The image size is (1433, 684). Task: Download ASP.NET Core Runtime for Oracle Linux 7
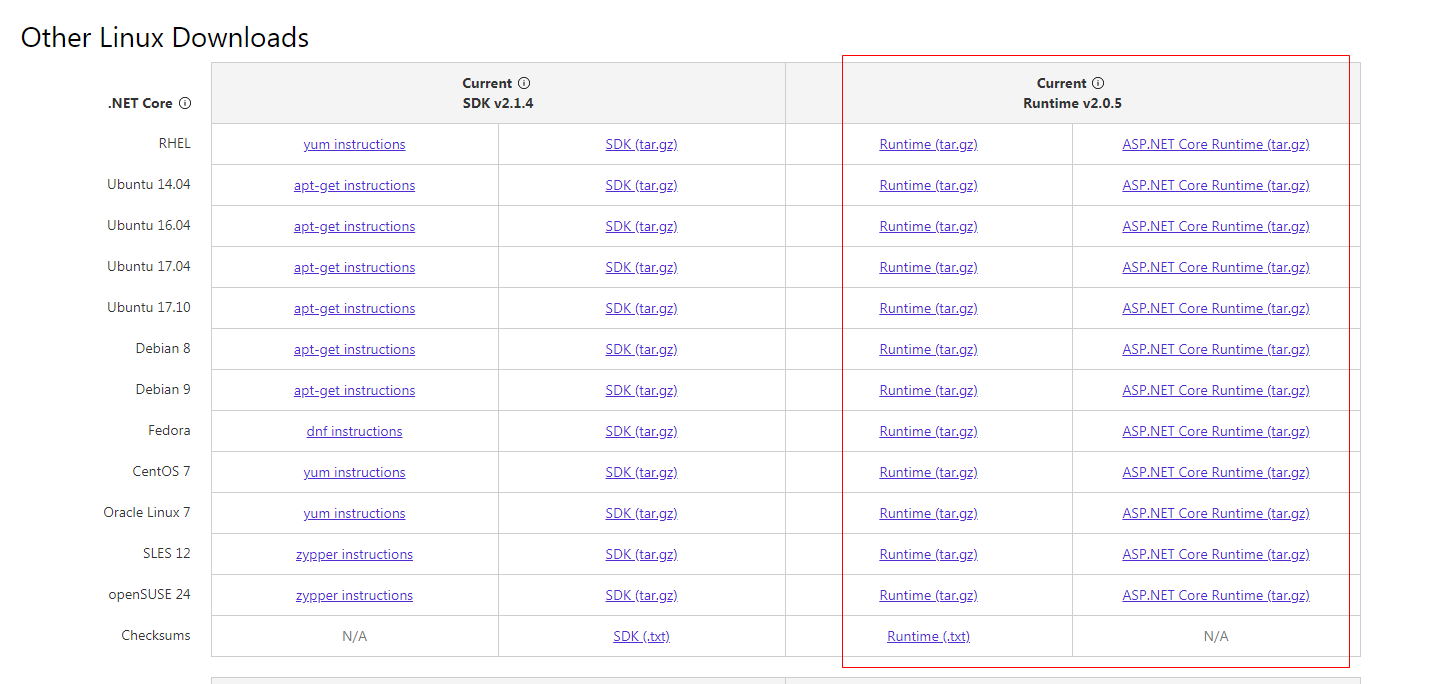tap(1216, 513)
